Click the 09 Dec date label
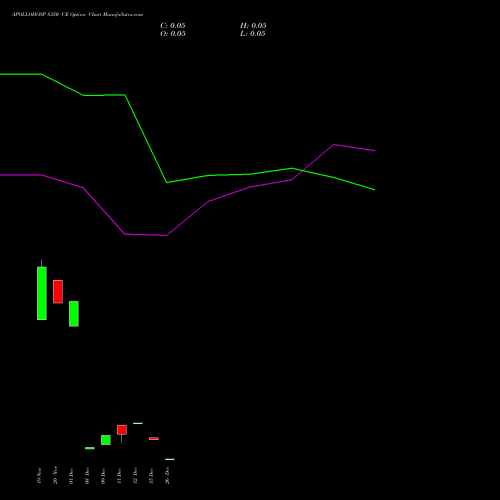The image size is (500, 500). pos(103,476)
